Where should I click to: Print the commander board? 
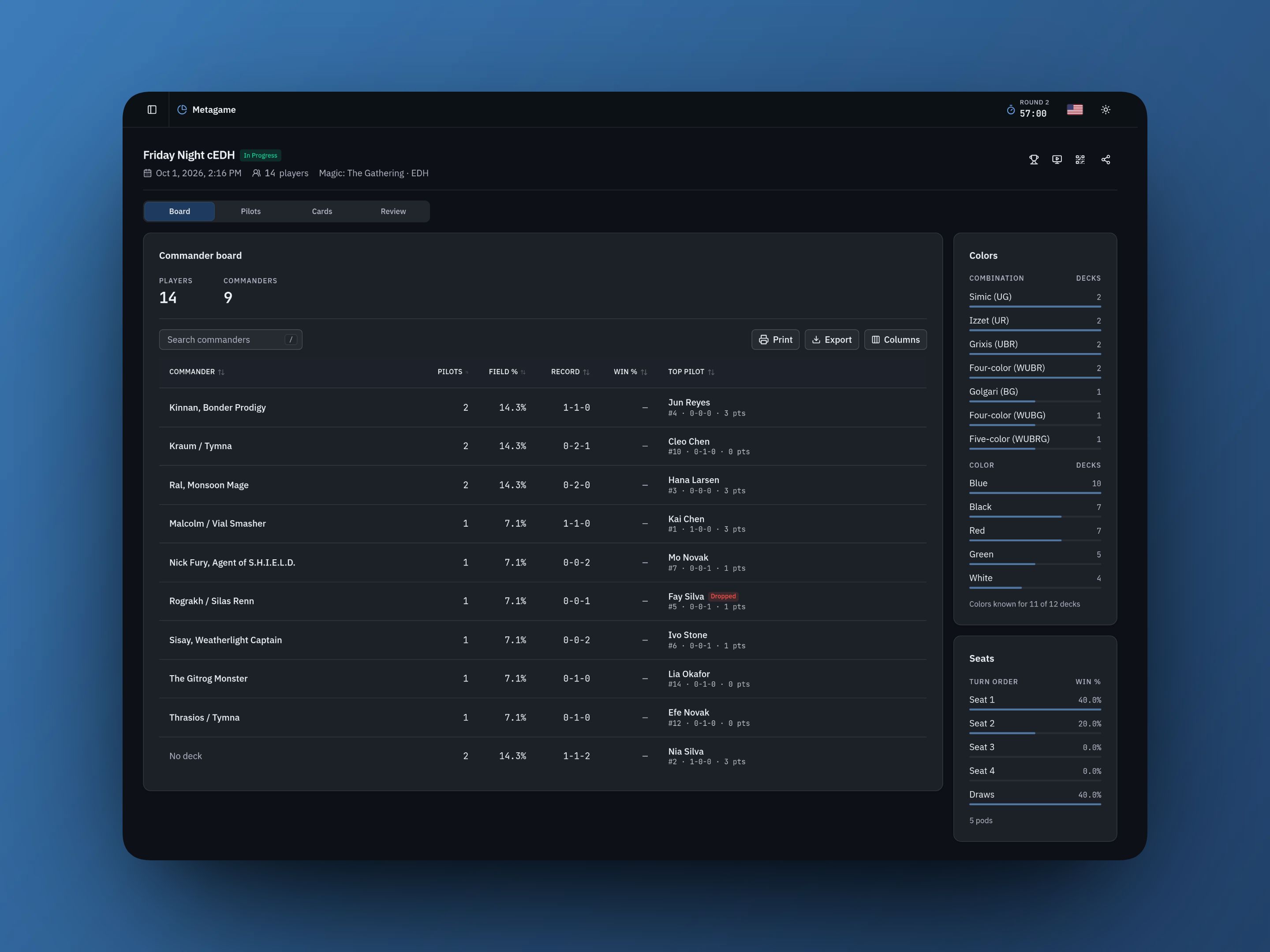pyautogui.click(x=776, y=340)
